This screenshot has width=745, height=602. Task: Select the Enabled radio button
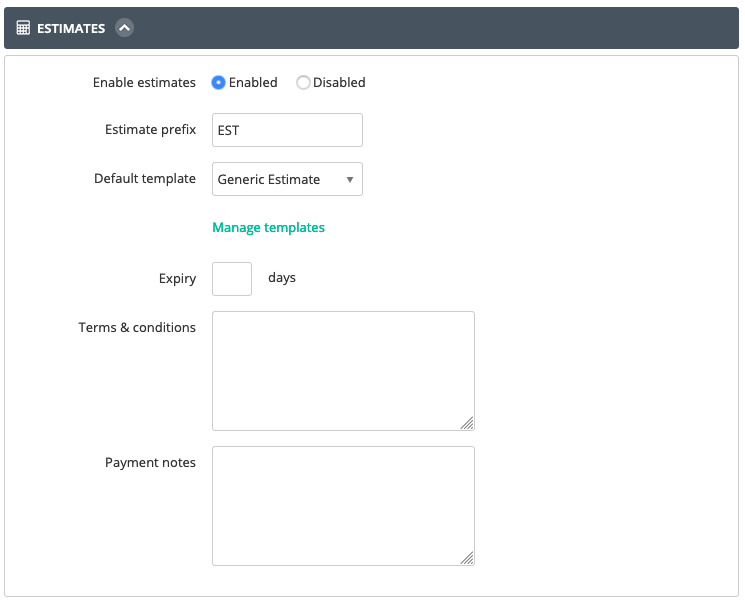218,83
